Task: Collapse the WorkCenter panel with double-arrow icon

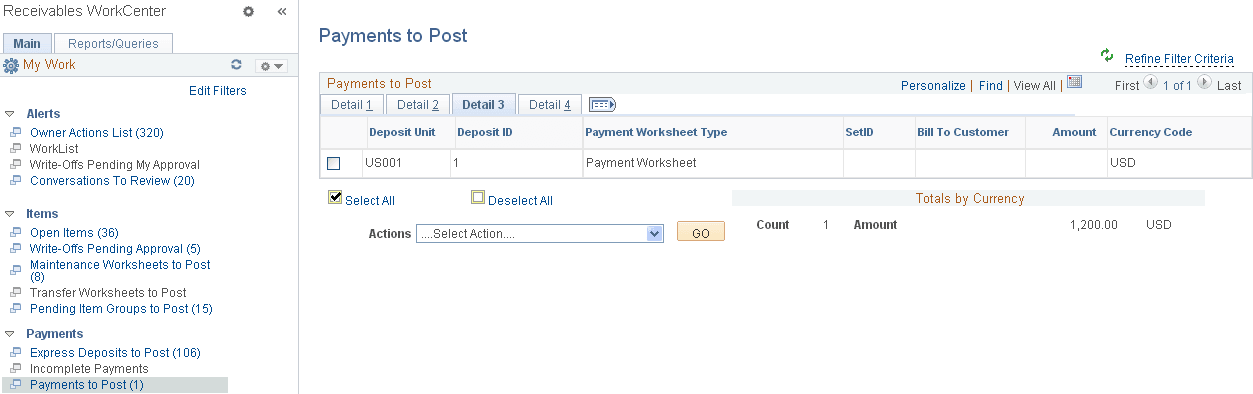Action: pos(282,12)
